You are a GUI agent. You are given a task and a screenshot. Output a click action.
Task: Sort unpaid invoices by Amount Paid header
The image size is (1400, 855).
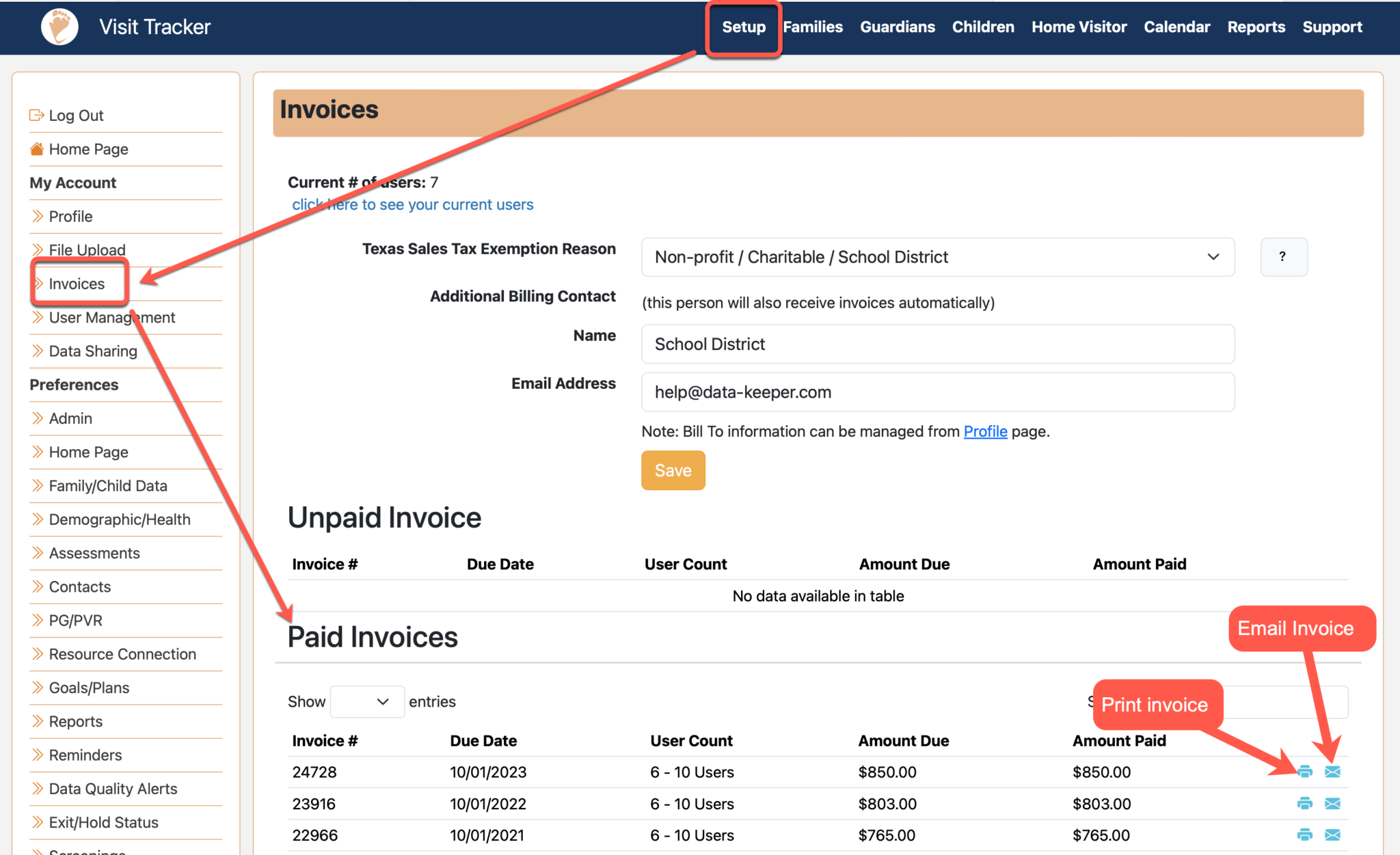point(1139,564)
